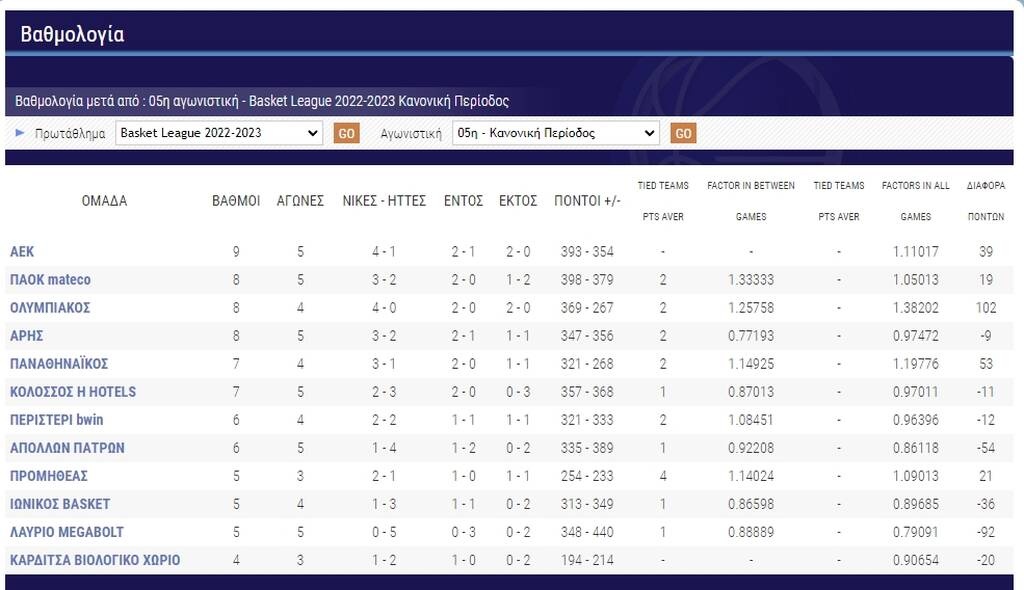1024x590 pixels.
Task: Select ΠΑΟΚ between-games factor 1.33333
Action: pyautogui.click(x=751, y=280)
